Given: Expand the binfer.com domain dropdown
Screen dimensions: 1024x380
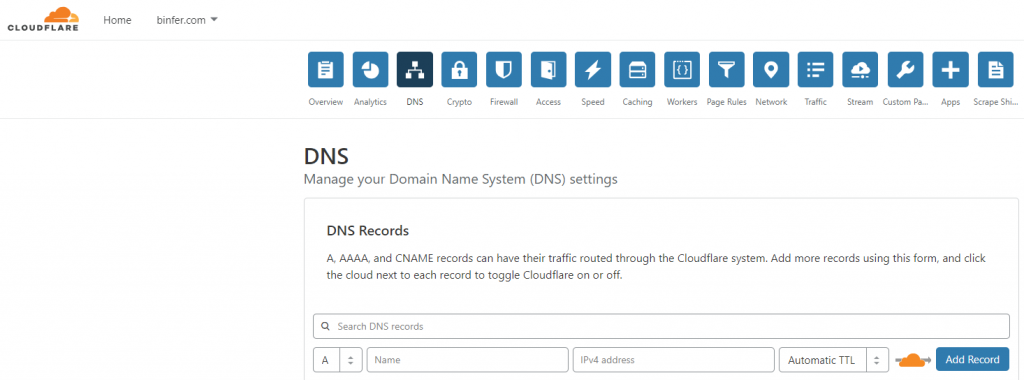Looking at the screenshot, I should coord(187,20).
